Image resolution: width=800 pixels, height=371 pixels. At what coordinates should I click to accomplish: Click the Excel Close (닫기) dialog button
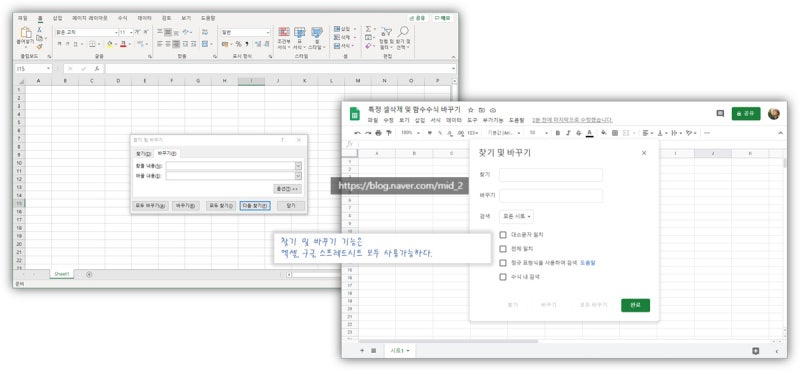tap(291, 206)
